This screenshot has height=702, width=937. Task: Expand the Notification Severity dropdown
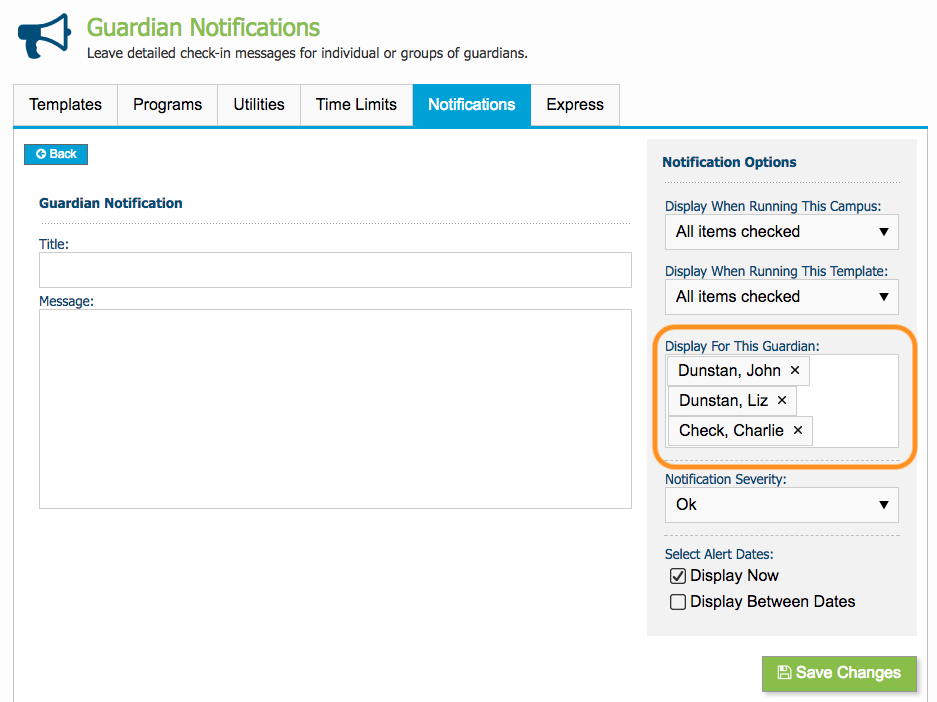782,505
